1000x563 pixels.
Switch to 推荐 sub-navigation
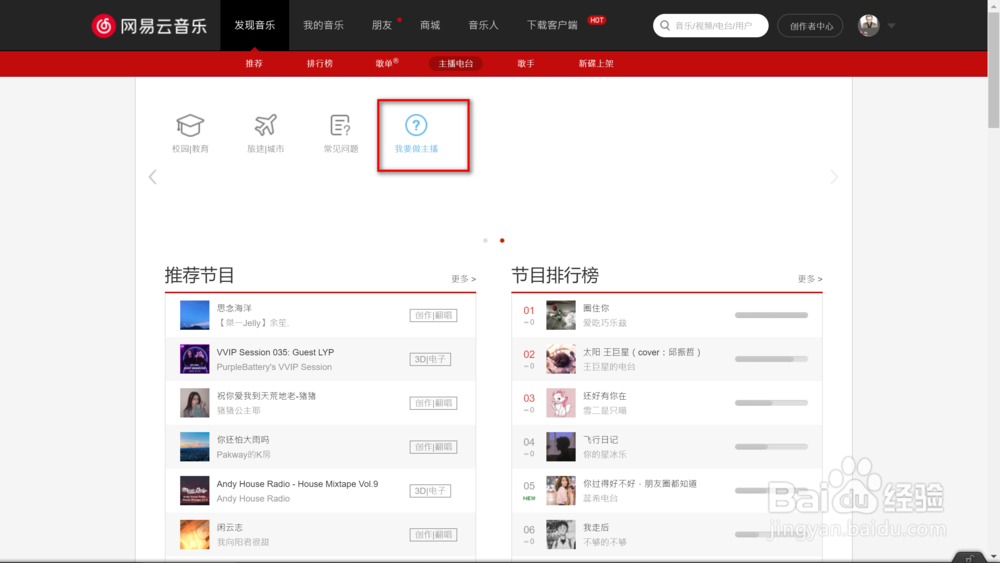tap(254, 64)
